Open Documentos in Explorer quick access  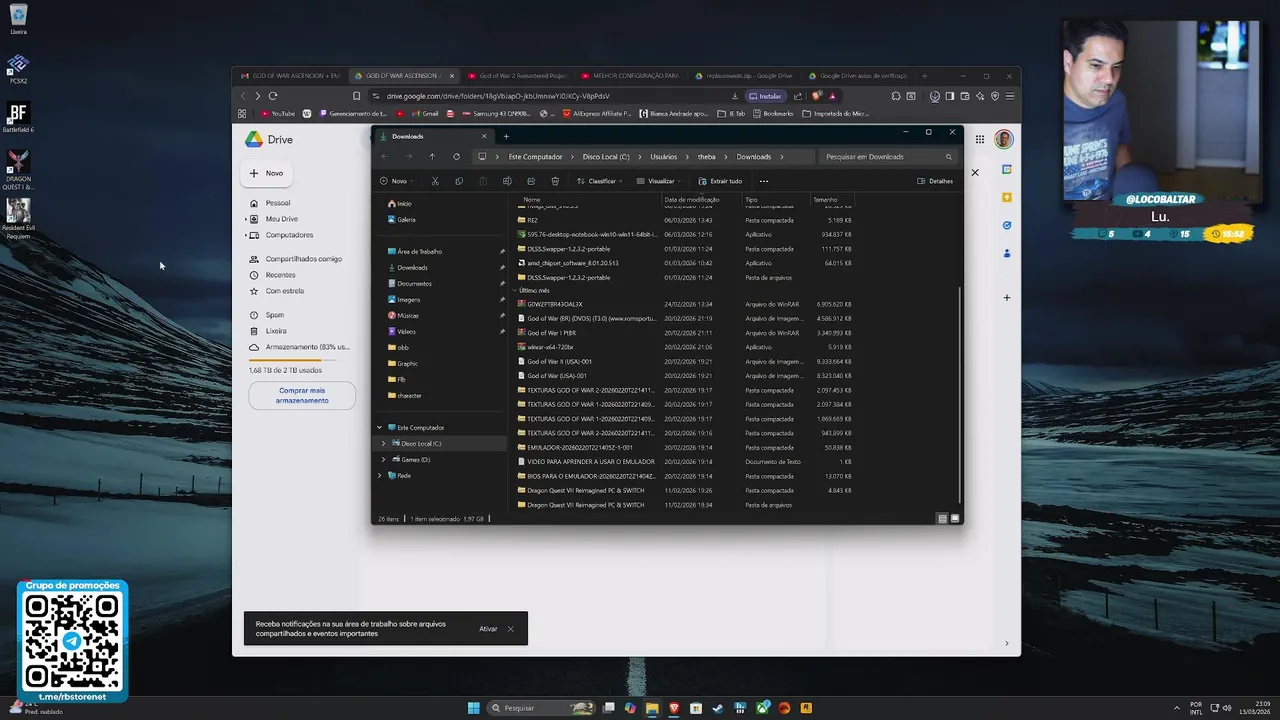(414, 284)
